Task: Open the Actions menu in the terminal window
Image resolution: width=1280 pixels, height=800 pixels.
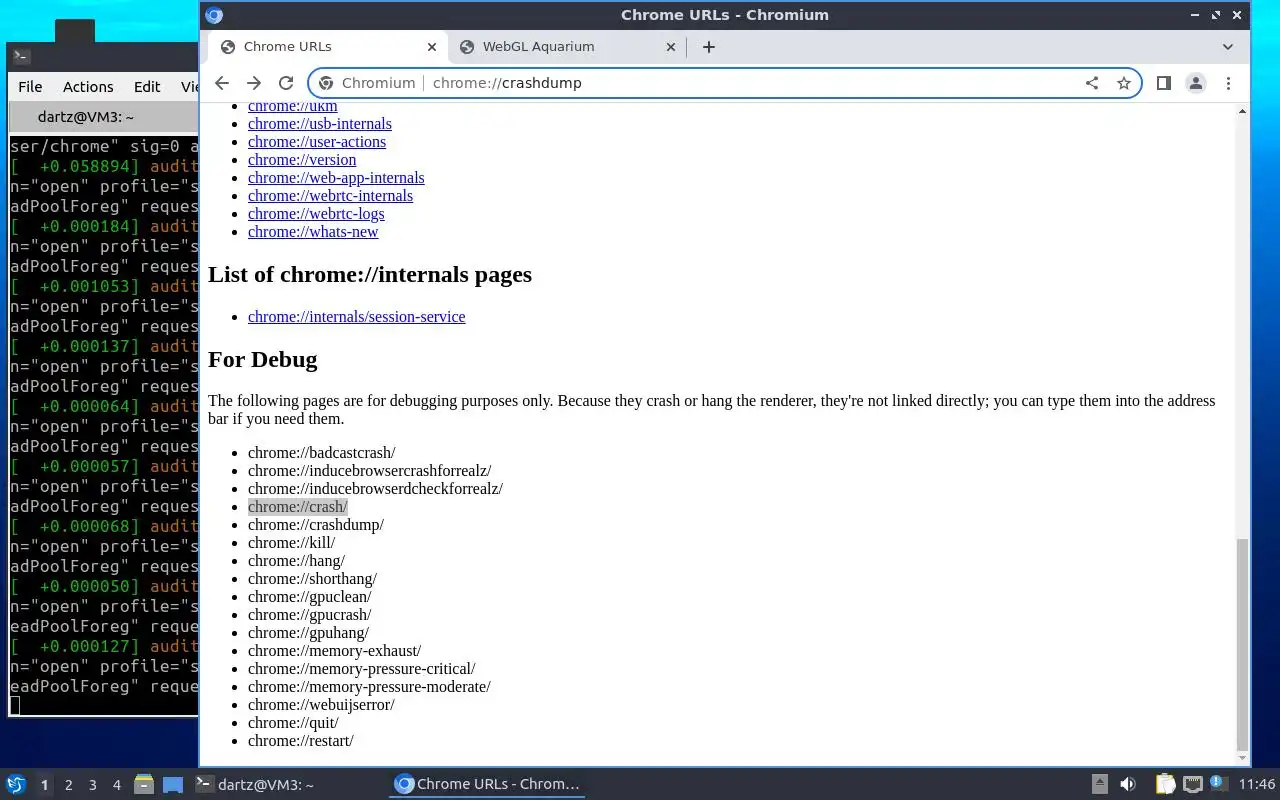Action: click(88, 87)
